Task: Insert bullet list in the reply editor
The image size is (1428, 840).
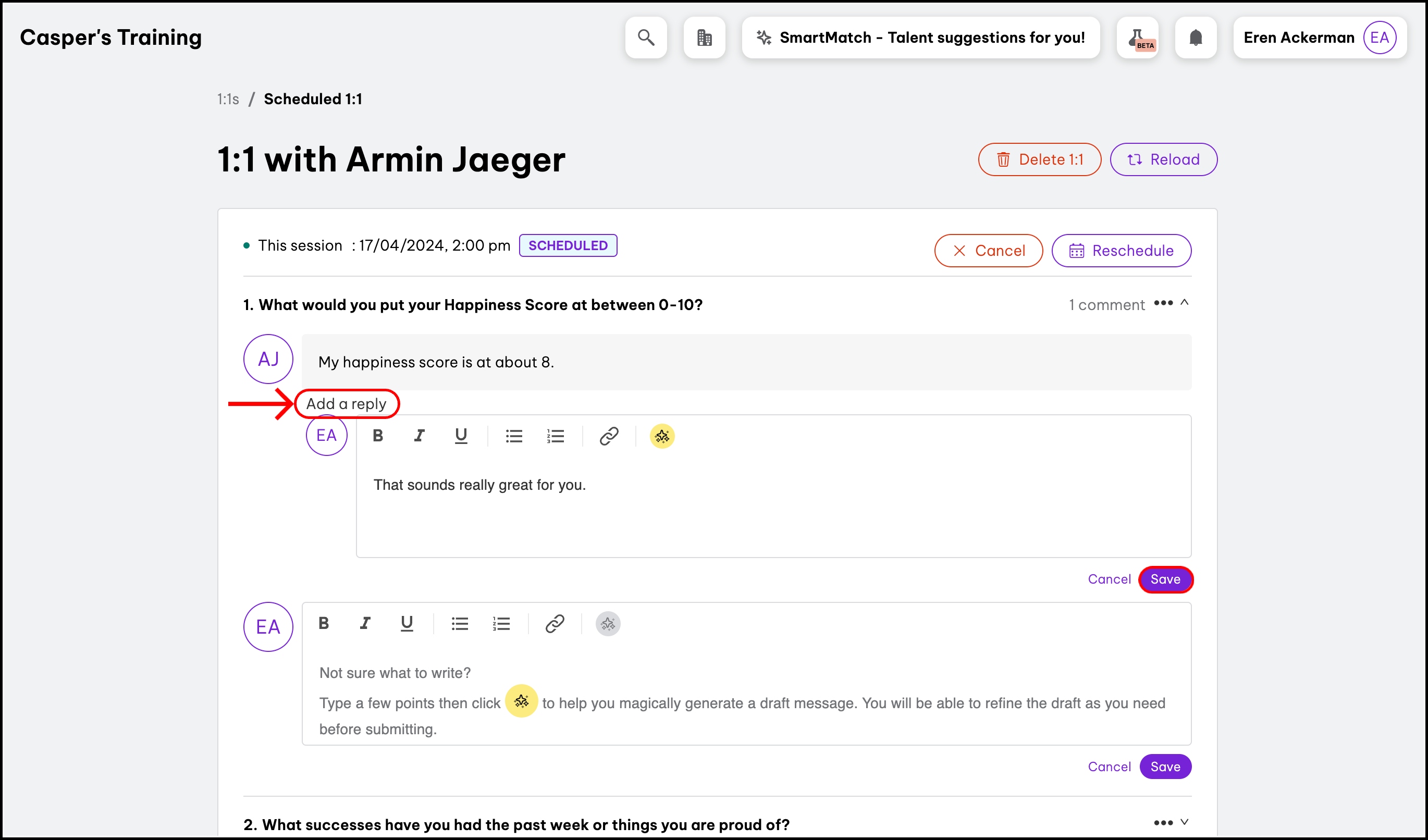Action: (513, 436)
